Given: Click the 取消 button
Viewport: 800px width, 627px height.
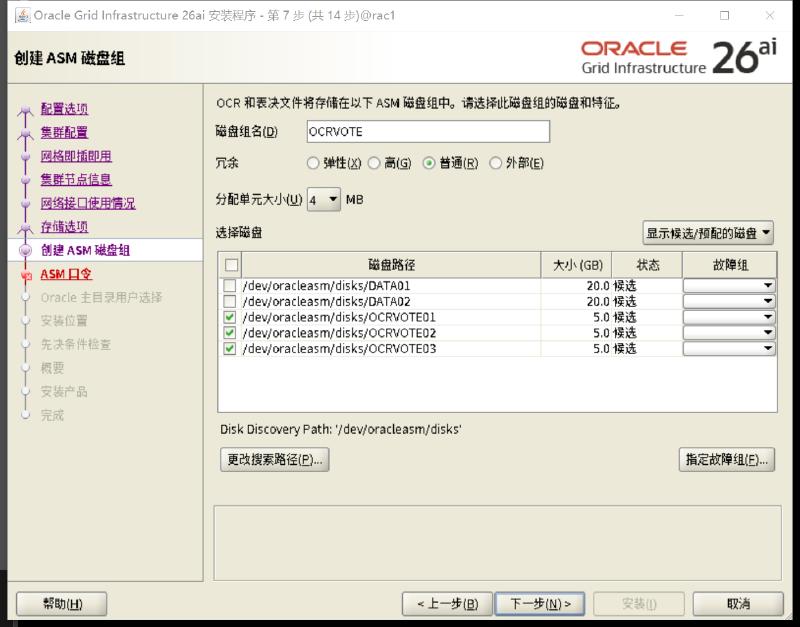Looking at the screenshot, I should [738, 604].
